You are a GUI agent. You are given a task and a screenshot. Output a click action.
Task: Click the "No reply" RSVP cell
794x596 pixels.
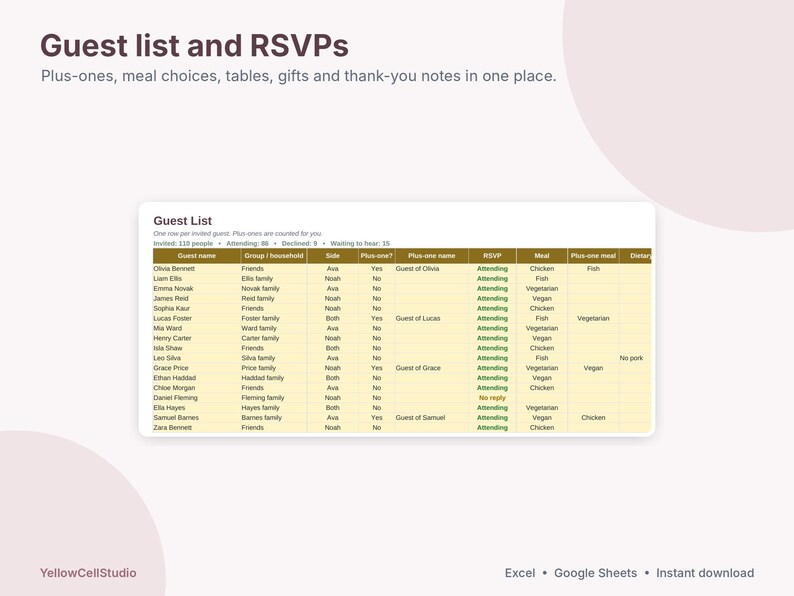(x=492, y=398)
